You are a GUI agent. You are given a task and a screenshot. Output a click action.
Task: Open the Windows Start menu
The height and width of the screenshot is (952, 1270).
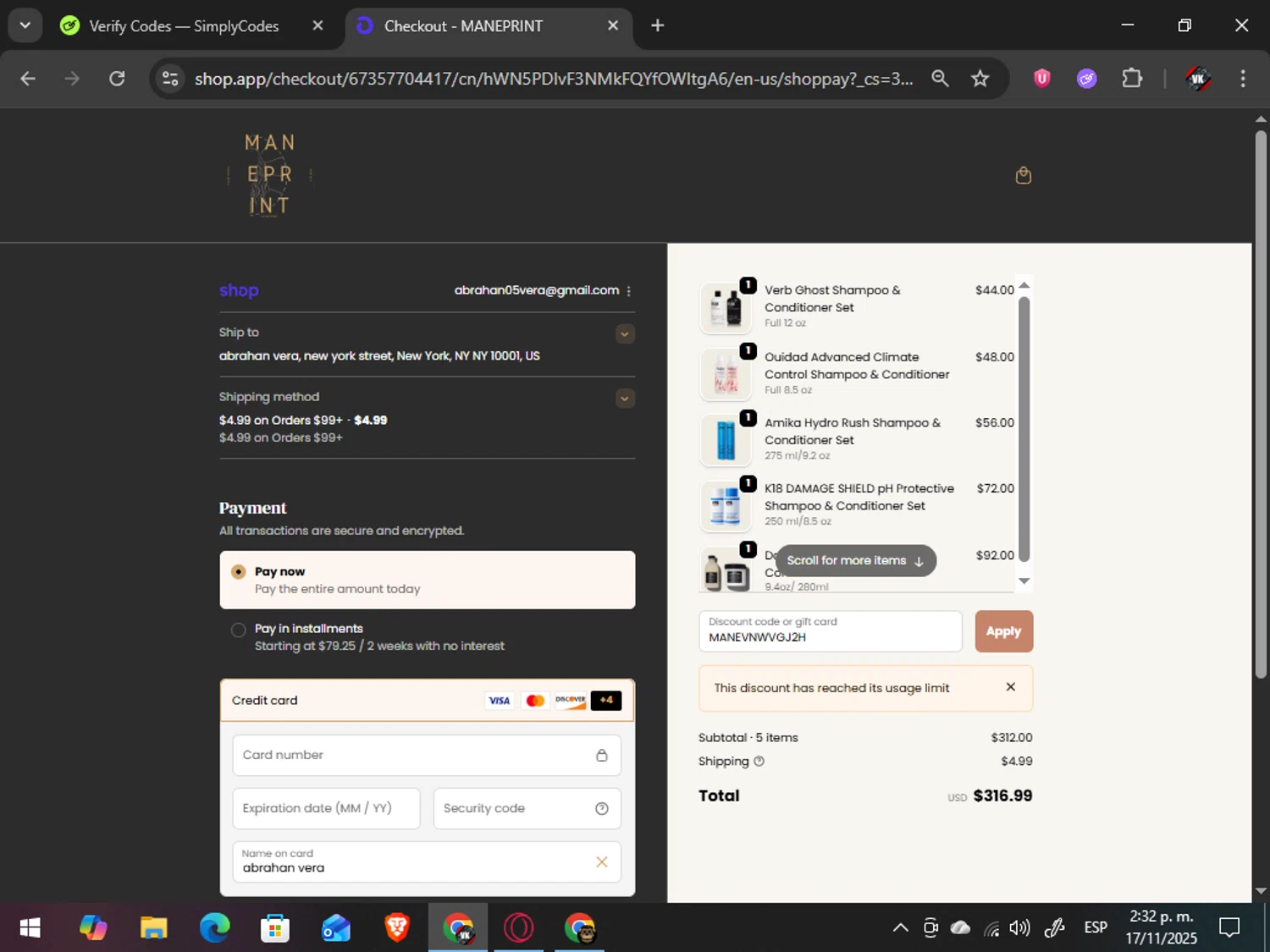point(30,928)
